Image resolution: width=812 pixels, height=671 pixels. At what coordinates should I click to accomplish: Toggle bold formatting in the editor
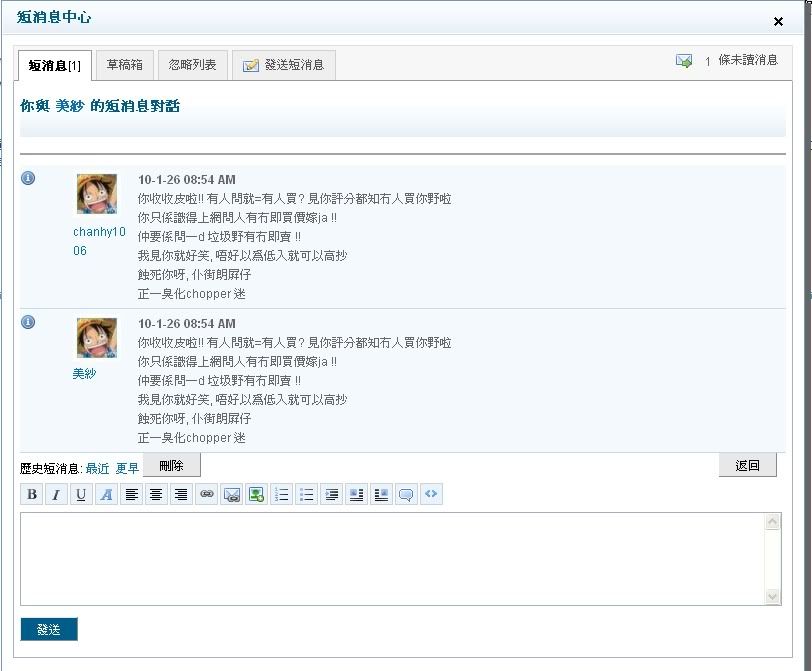32,494
